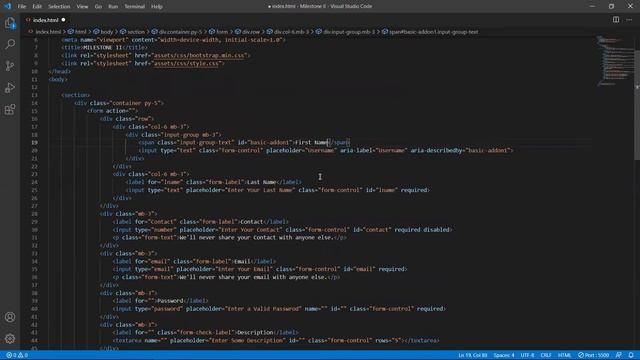Click index.html in the breadcrumb
This screenshot has width=640, height=360.
48,32
